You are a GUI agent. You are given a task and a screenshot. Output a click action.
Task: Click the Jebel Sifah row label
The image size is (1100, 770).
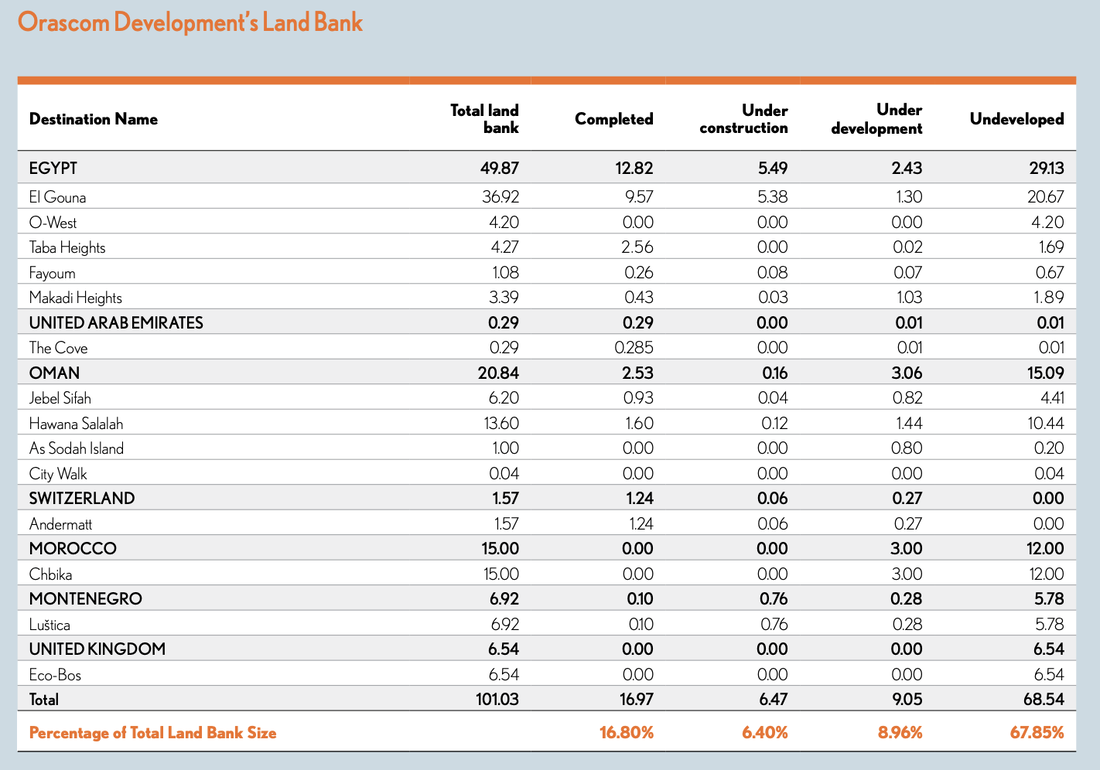click(x=60, y=398)
